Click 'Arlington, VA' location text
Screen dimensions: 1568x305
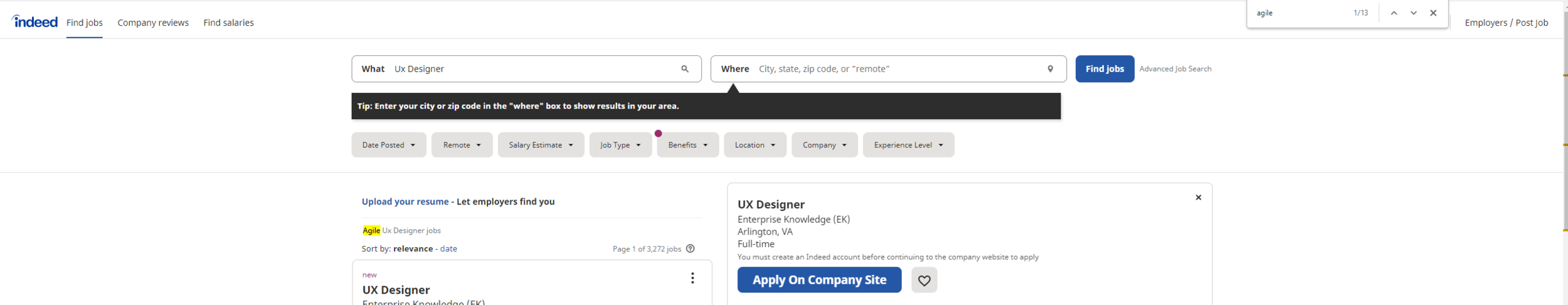[x=765, y=232]
